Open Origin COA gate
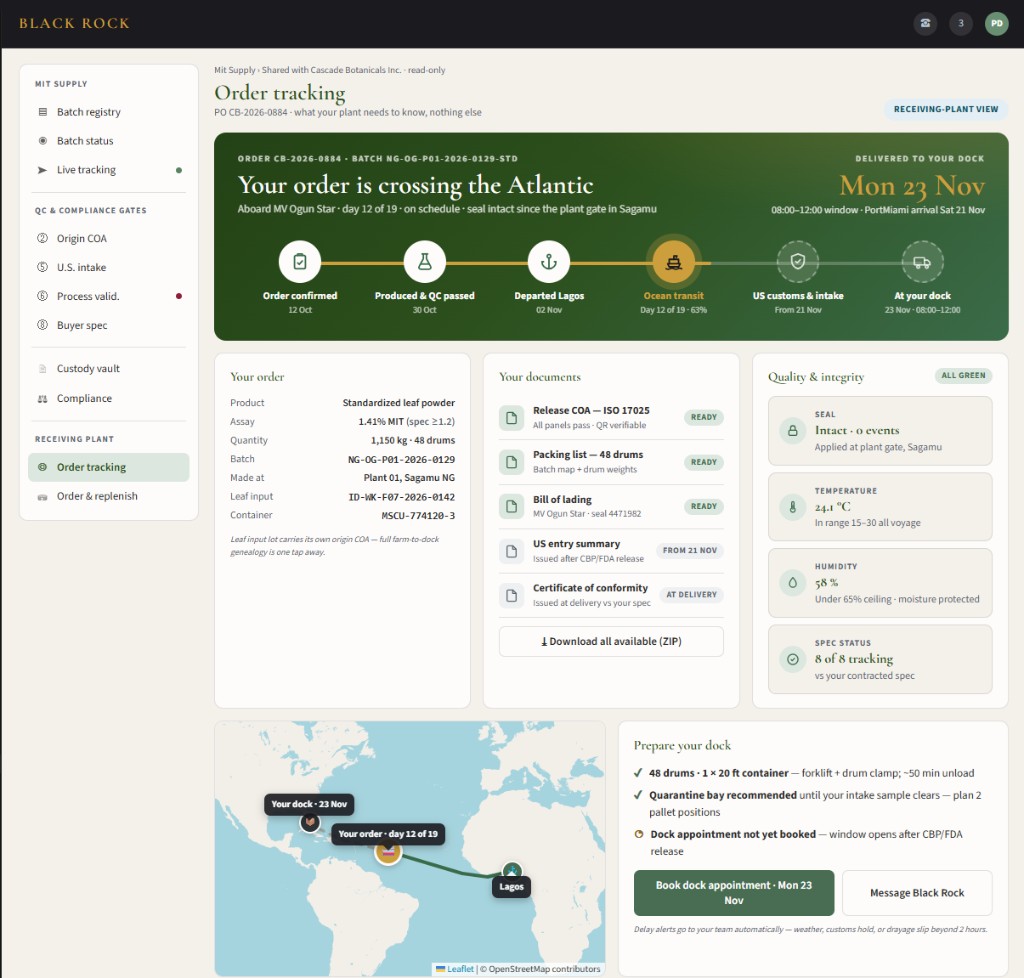This screenshot has width=1024, height=978. click(x=108, y=238)
